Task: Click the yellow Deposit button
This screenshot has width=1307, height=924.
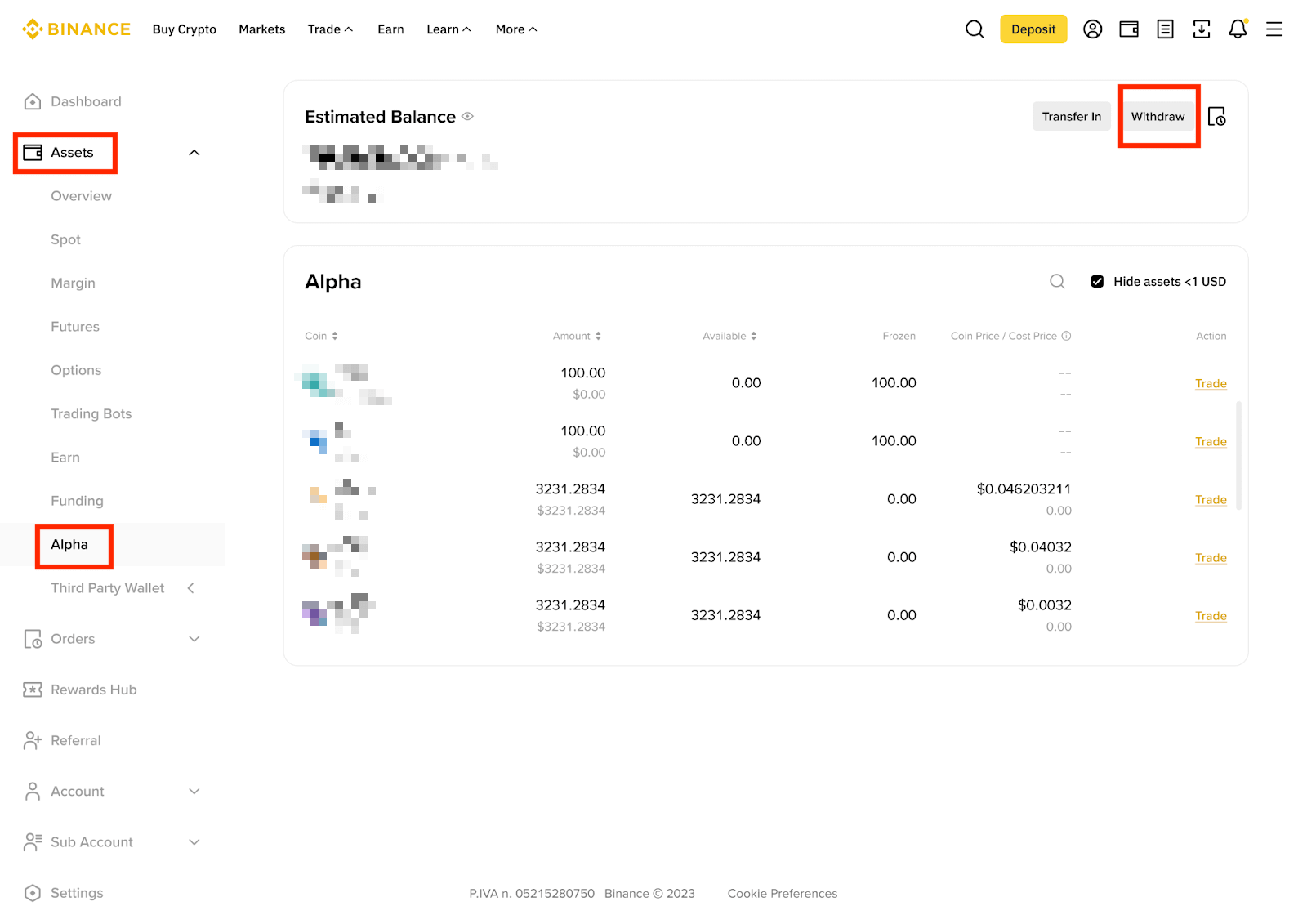Action: (1033, 29)
